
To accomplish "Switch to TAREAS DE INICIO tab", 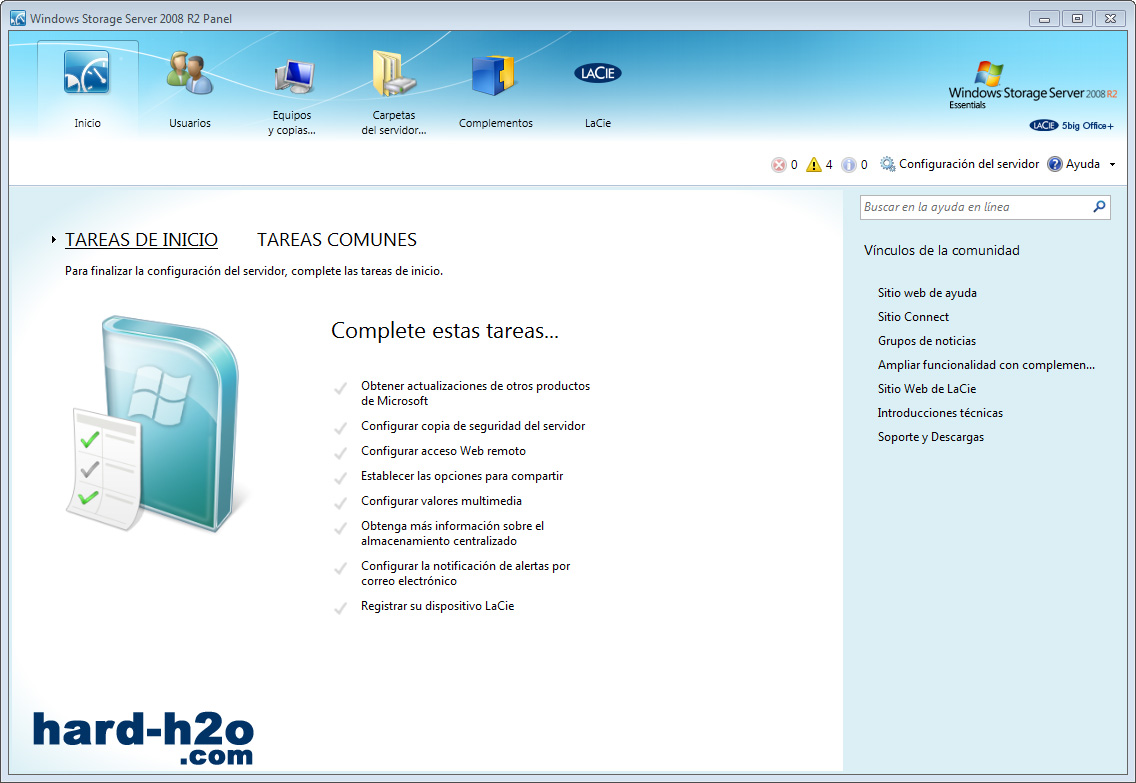I will pos(141,240).
